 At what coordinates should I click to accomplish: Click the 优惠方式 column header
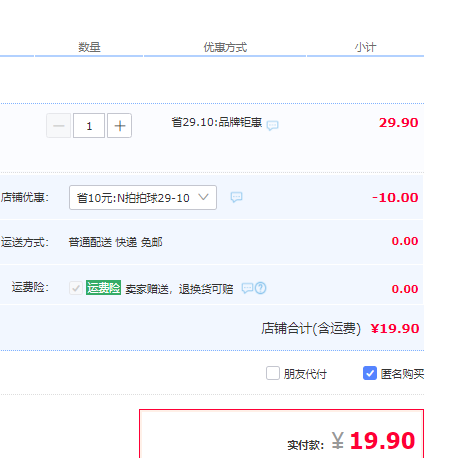pos(225,47)
